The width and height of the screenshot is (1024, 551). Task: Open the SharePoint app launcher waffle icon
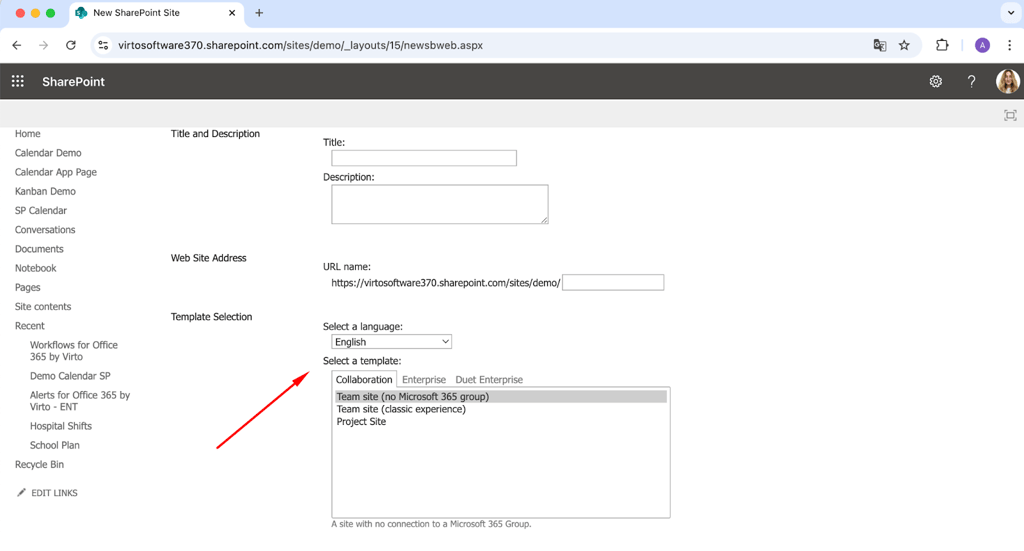(x=18, y=82)
